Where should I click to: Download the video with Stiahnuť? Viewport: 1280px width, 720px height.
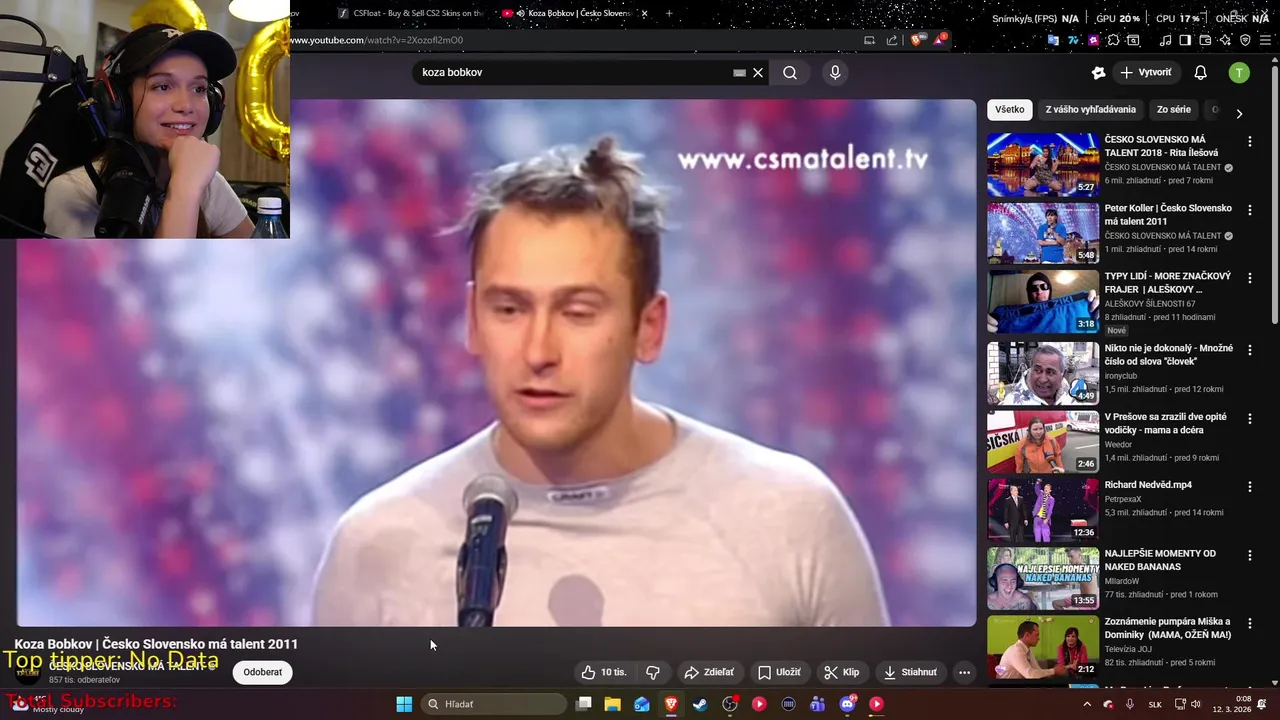pyautogui.click(x=910, y=672)
